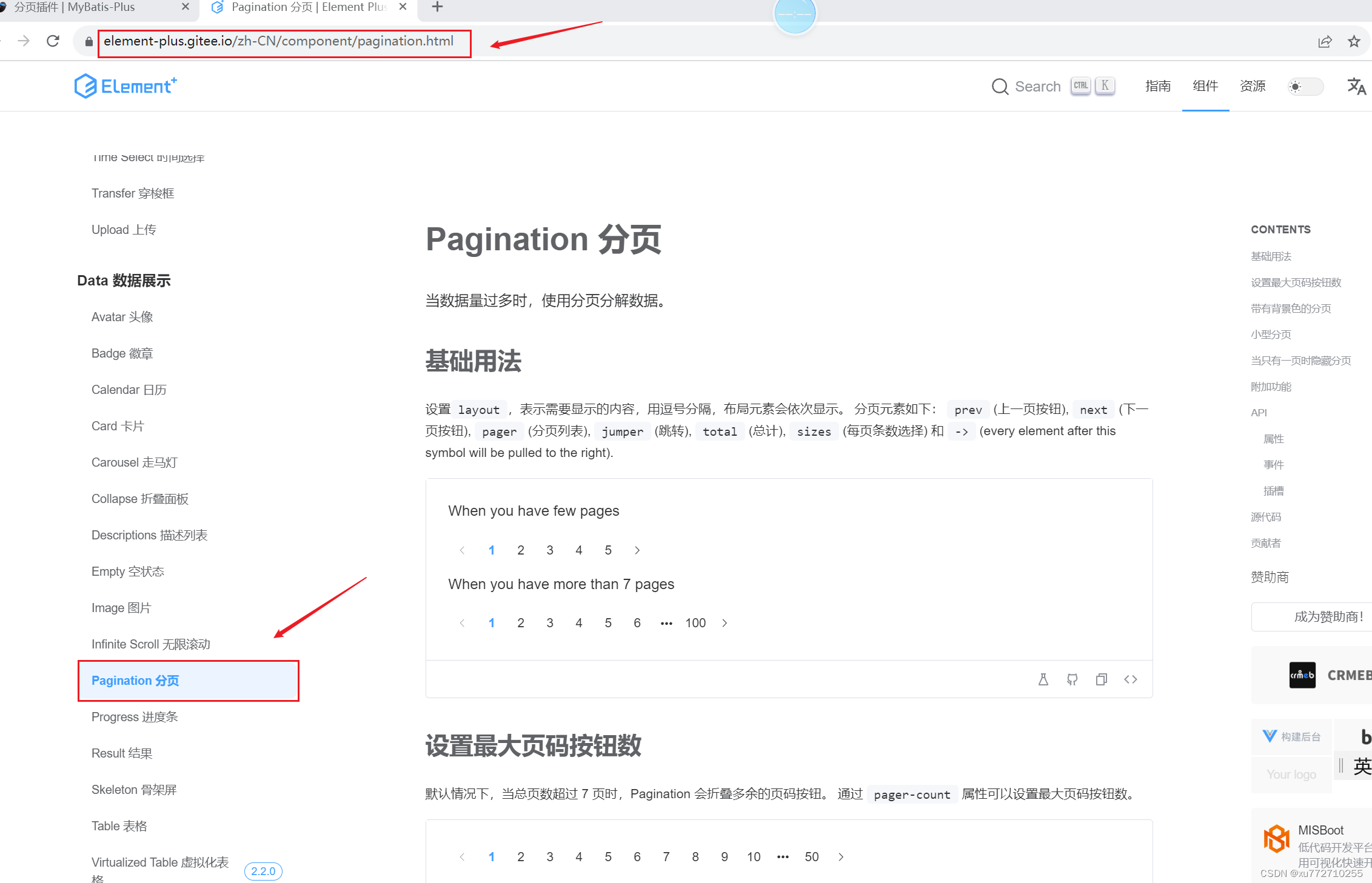Expand the Data 数据展示 sidebar section

(x=125, y=280)
